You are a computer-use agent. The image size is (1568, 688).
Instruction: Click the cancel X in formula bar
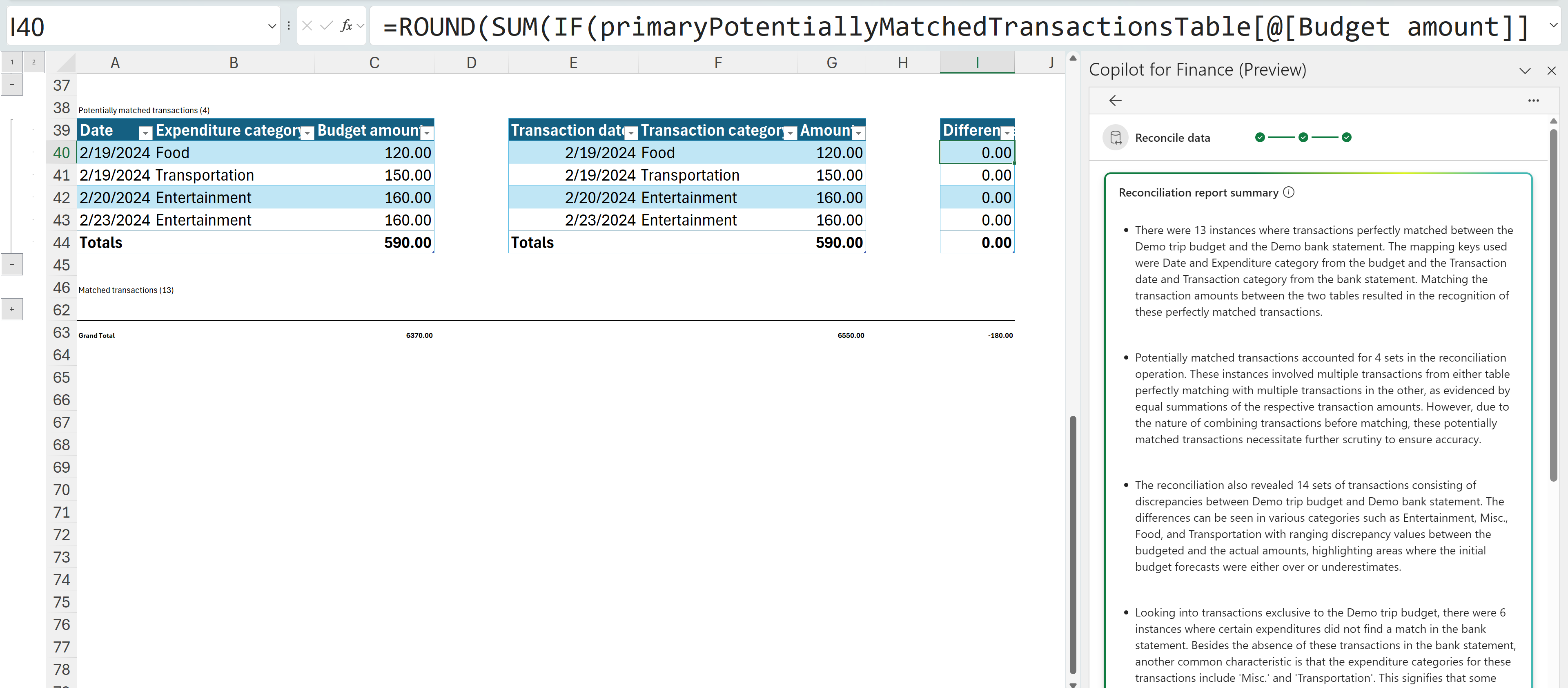(x=307, y=26)
